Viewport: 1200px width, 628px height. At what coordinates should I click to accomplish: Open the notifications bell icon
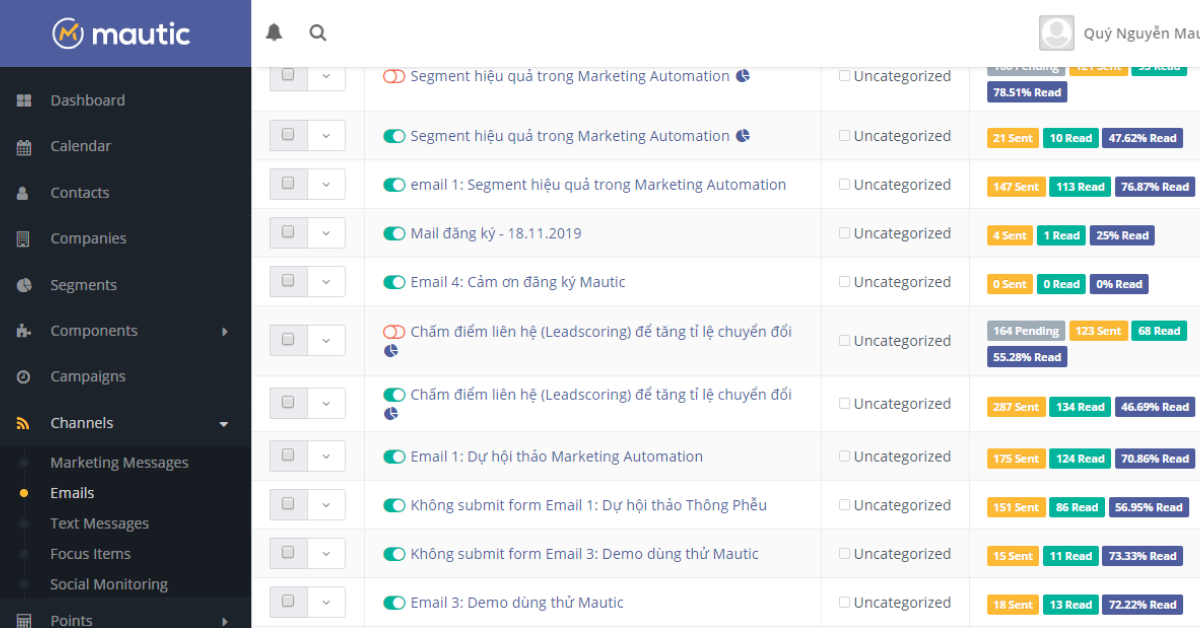coord(274,33)
